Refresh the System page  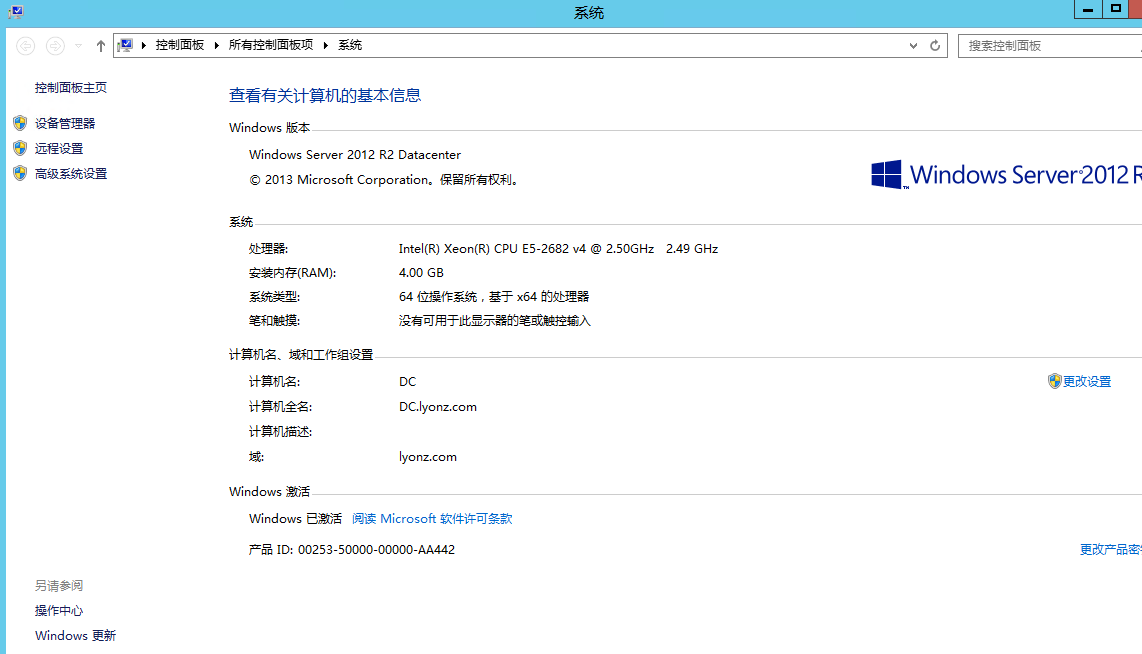click(935, 46)
